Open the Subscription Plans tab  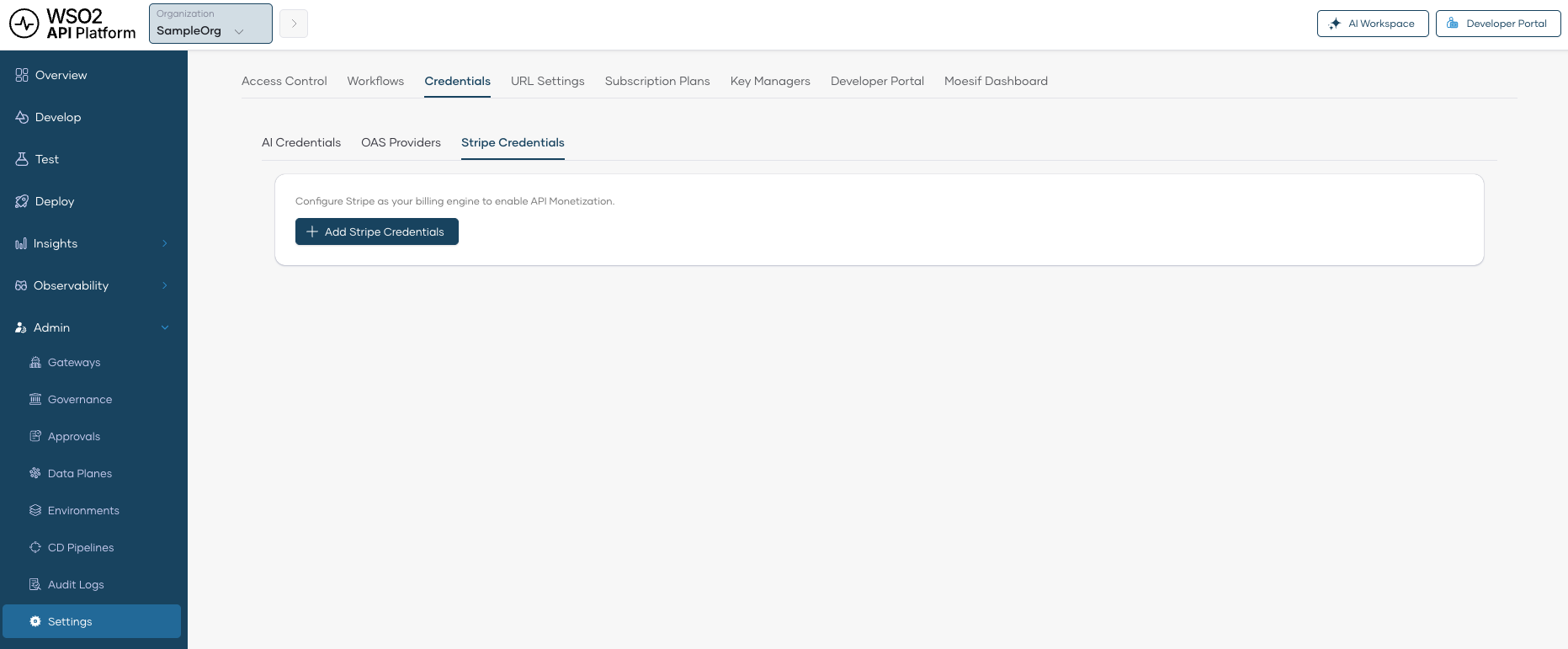click(656, 82)
